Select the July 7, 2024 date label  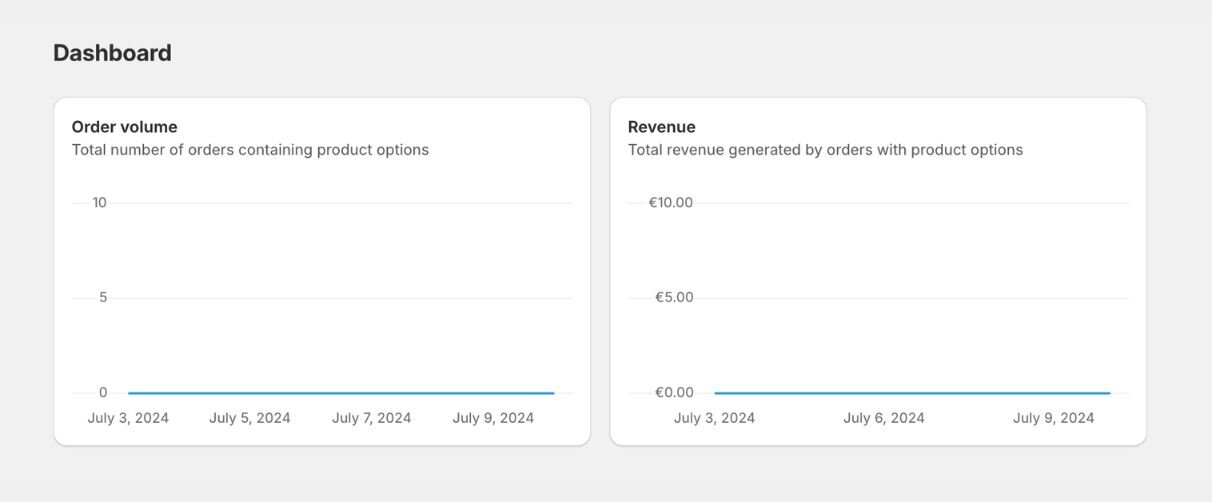(372, 418)
